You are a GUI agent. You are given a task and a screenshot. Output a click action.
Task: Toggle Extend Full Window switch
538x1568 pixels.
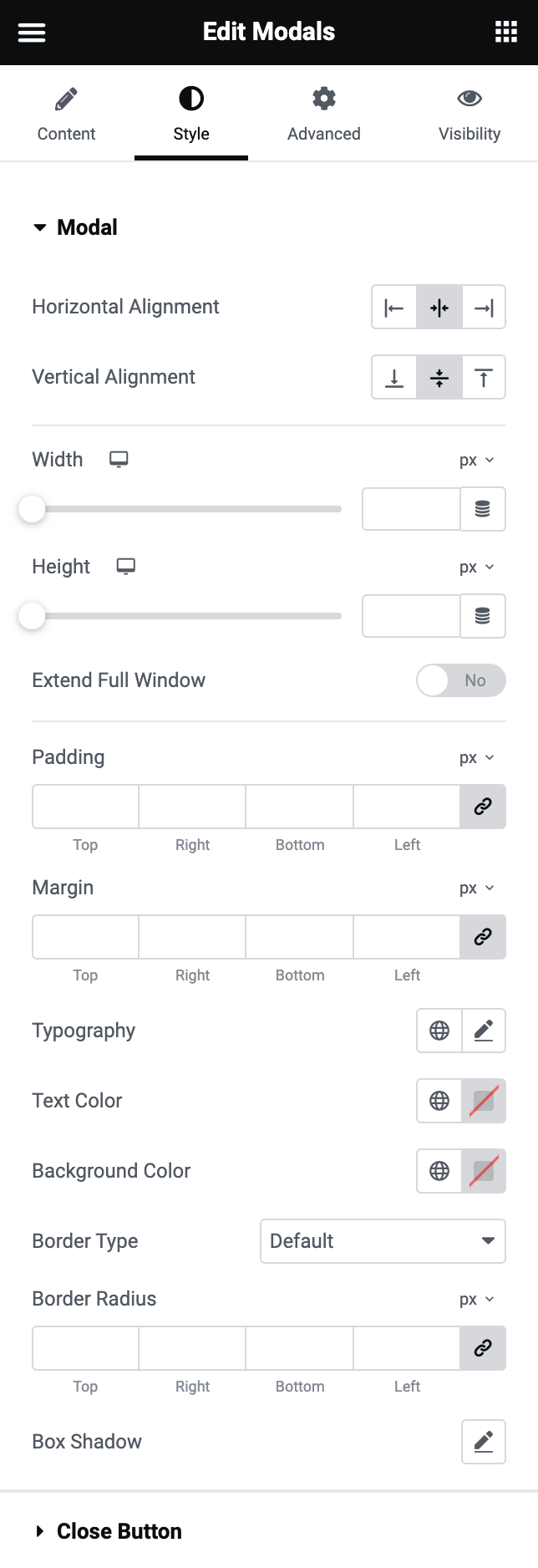pos(461,680)
